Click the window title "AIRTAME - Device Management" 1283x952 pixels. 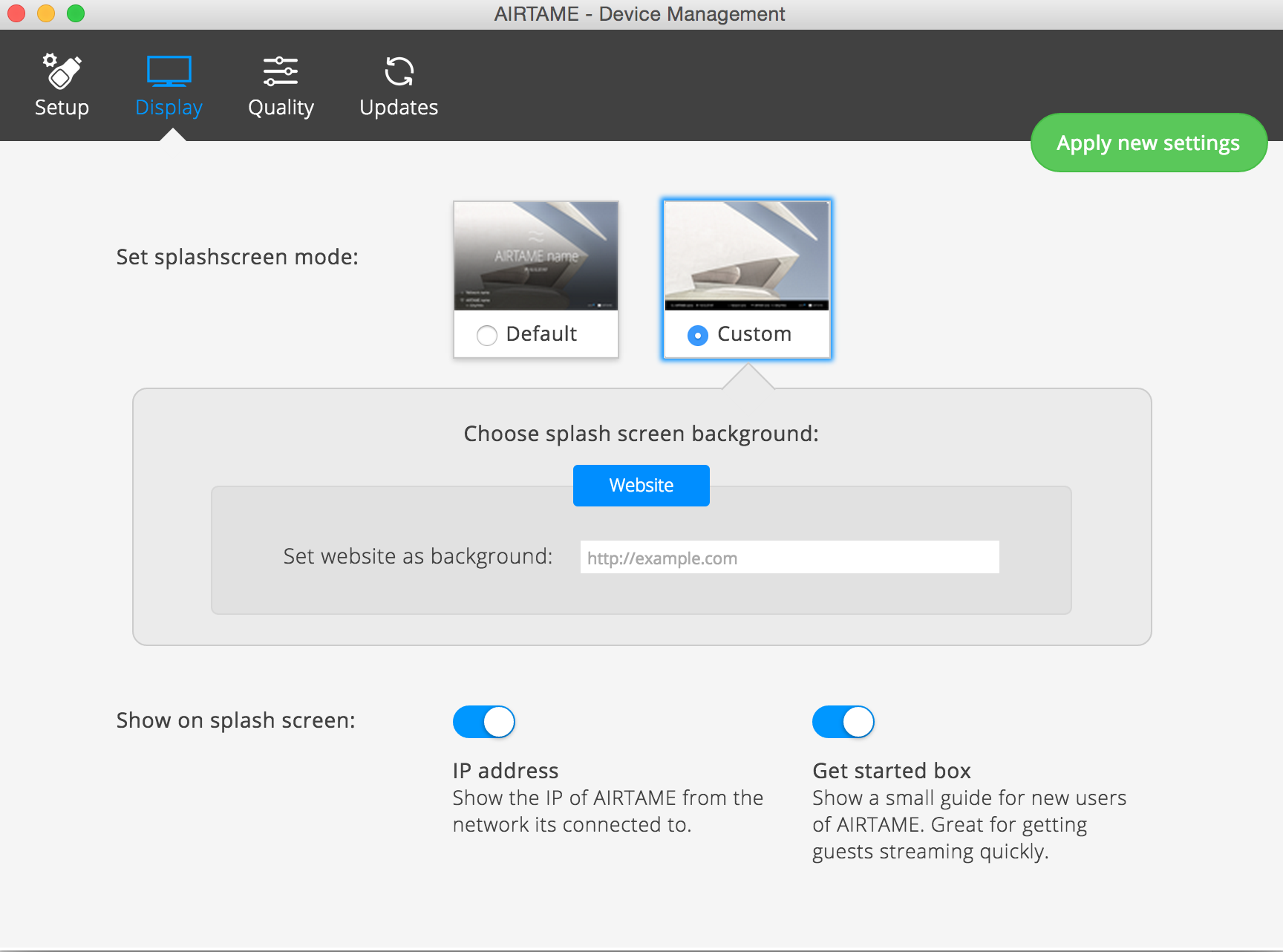coord(640,14)
